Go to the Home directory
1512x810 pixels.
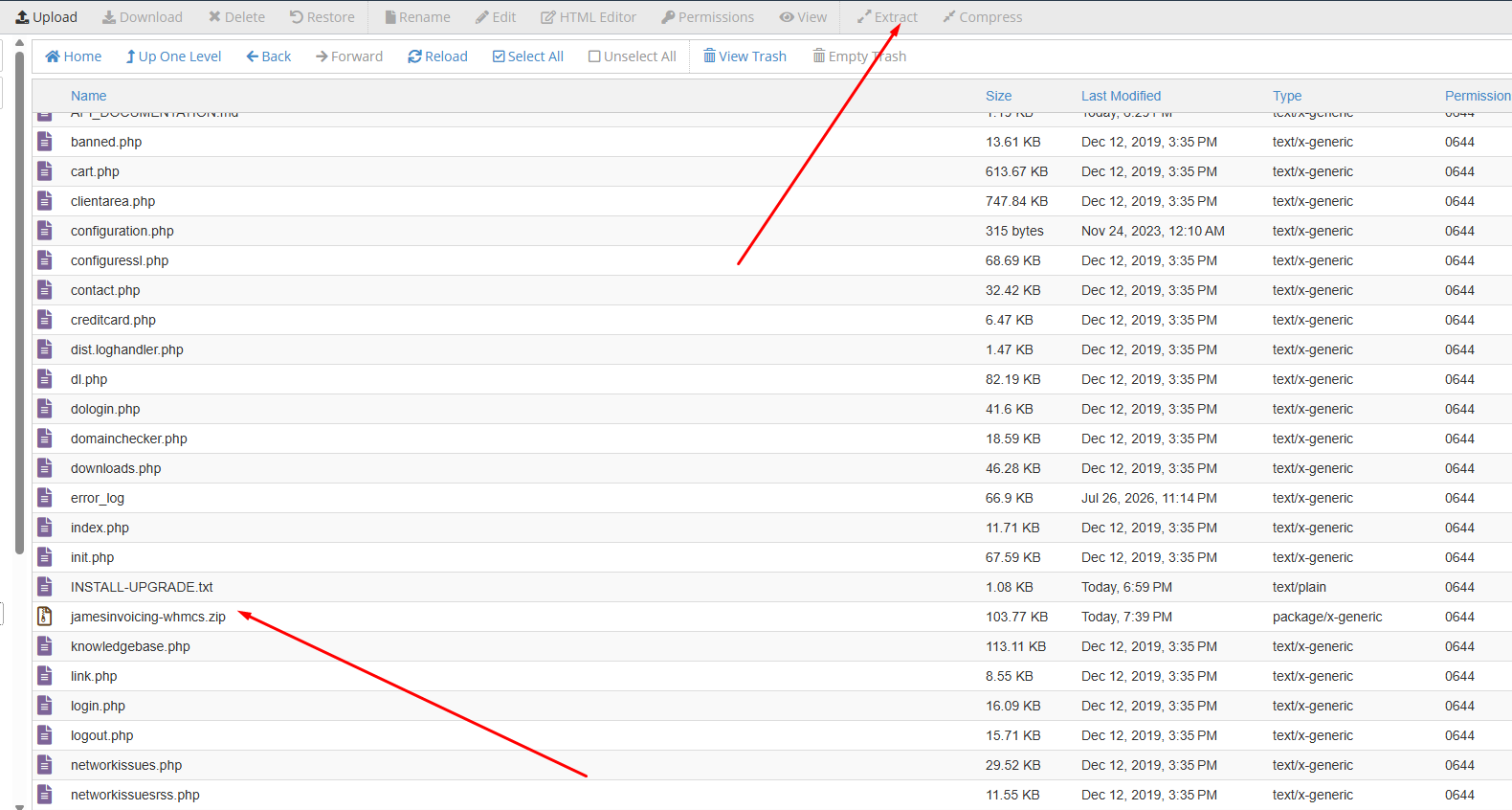[x=74, y=56]
